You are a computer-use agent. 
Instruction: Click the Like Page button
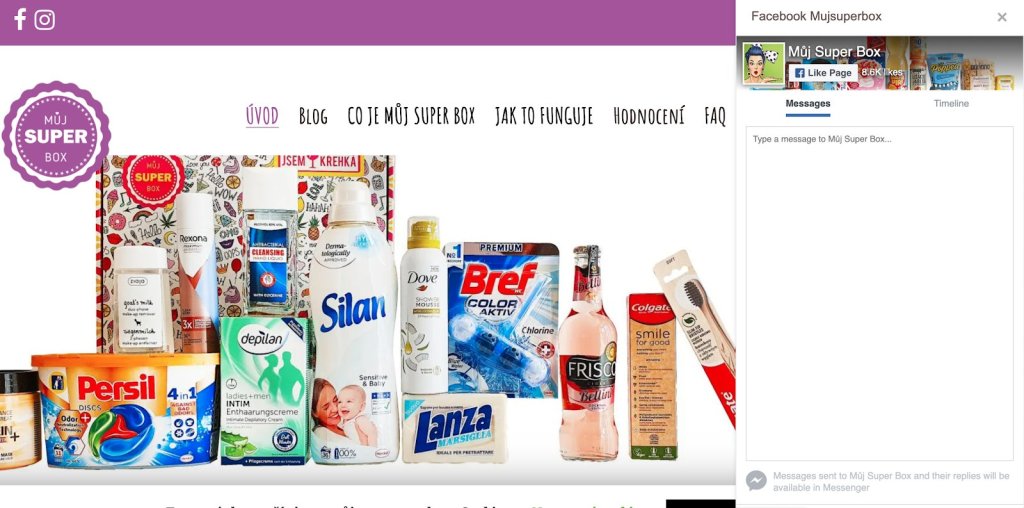(823, 73)
